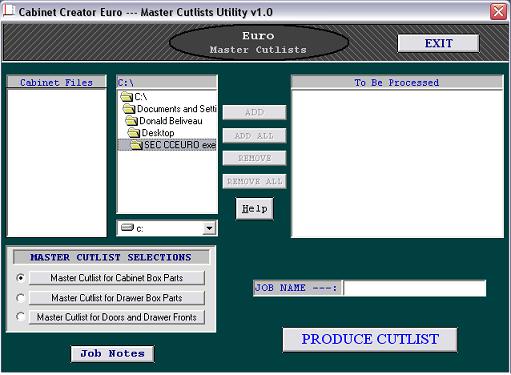Click the EXIT button
Screen dimensions: 511x375
(438, 43)
